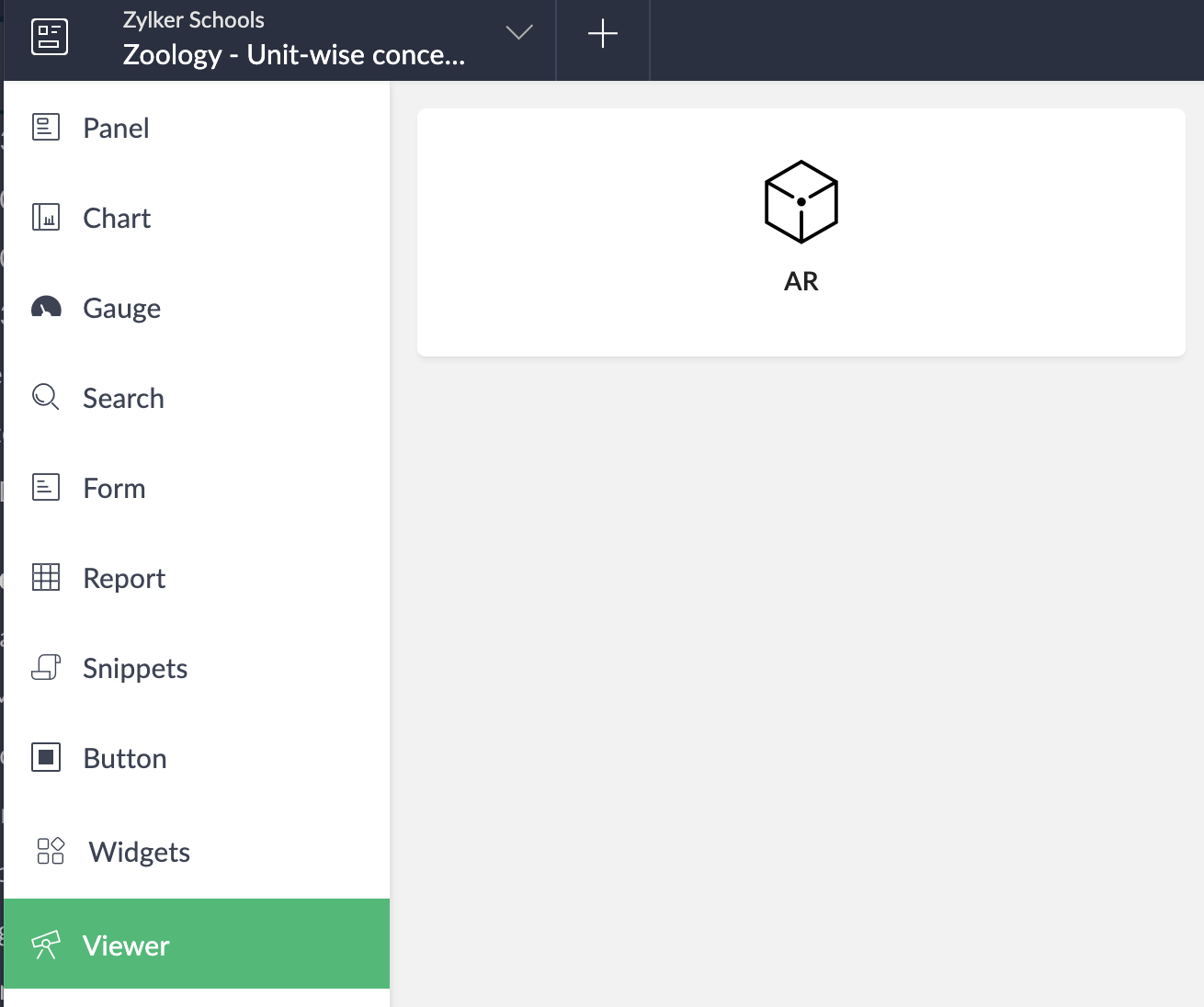
Task: Click the Snippets scroll icon
Action: tap(46, 667)
